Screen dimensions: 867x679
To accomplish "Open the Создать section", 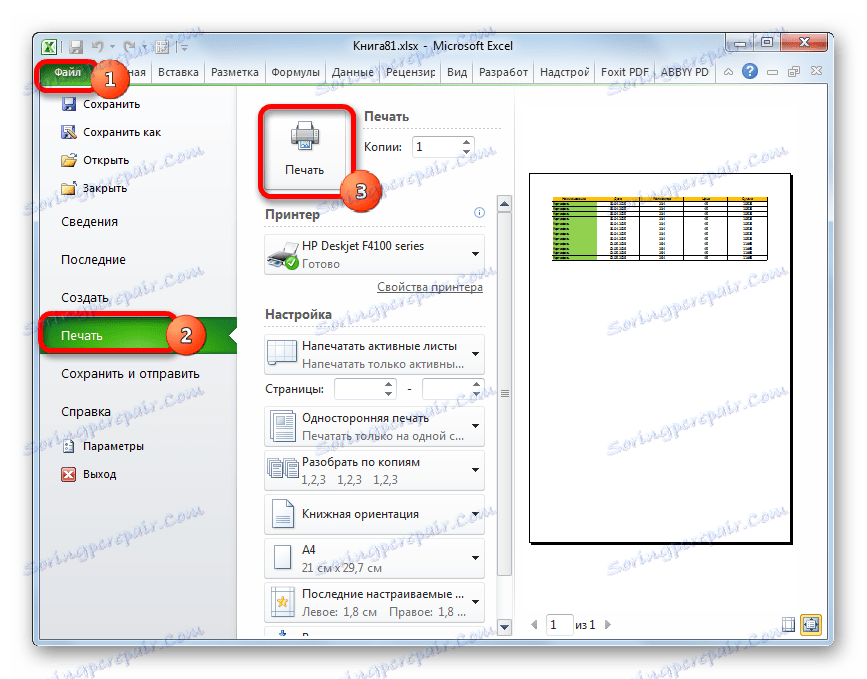I will click(x=85, y=297).
